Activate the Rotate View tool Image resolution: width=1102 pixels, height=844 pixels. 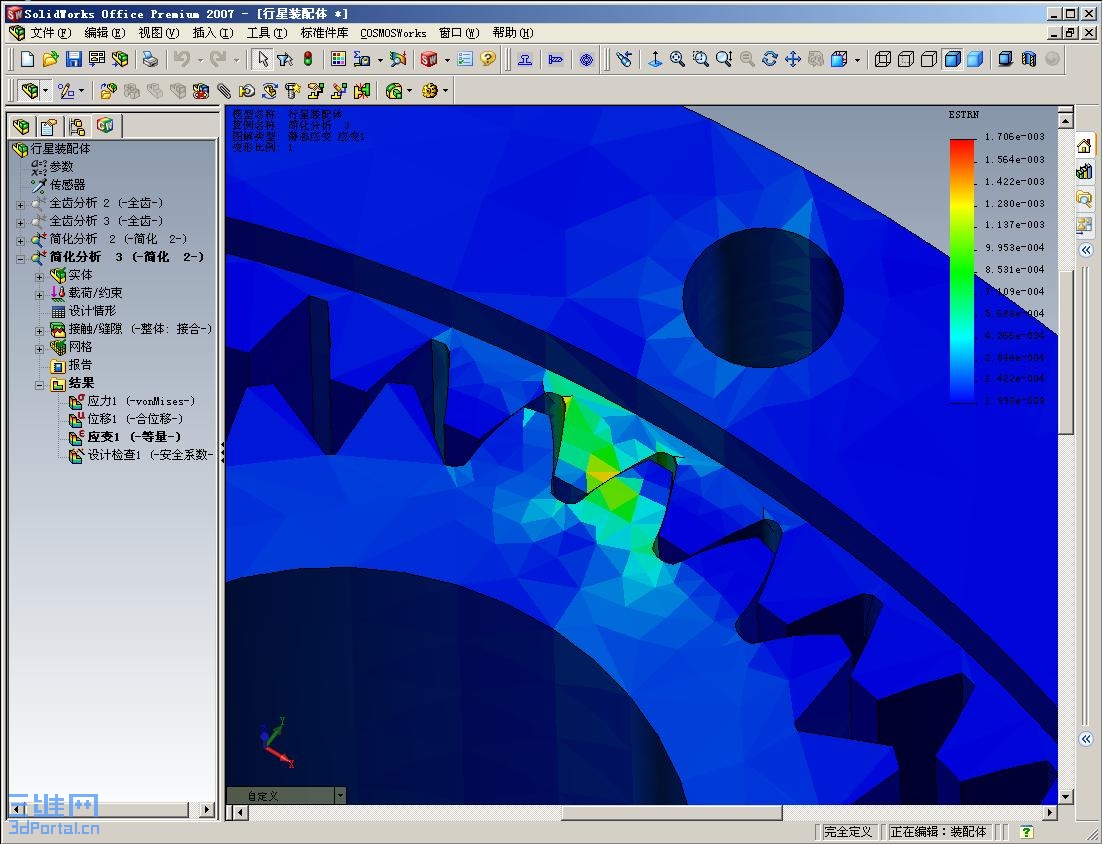(770, 59)
